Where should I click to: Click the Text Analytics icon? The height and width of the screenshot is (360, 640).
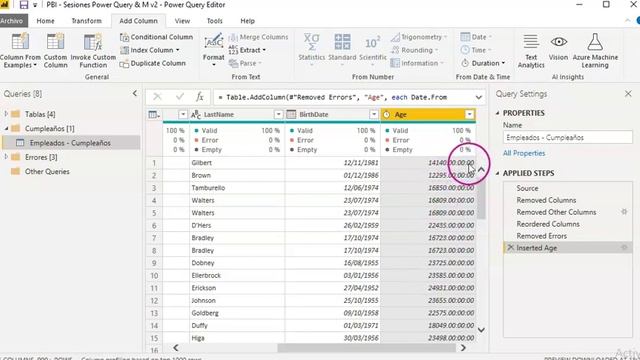coord(531,41)
